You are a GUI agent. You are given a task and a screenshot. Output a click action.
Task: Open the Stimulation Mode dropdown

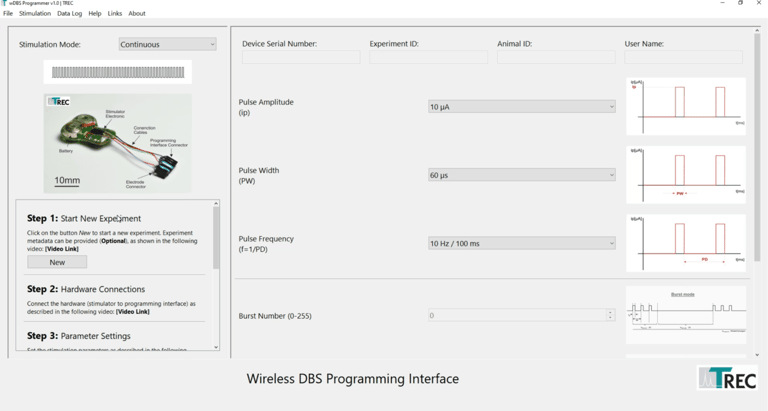(167, 44)
